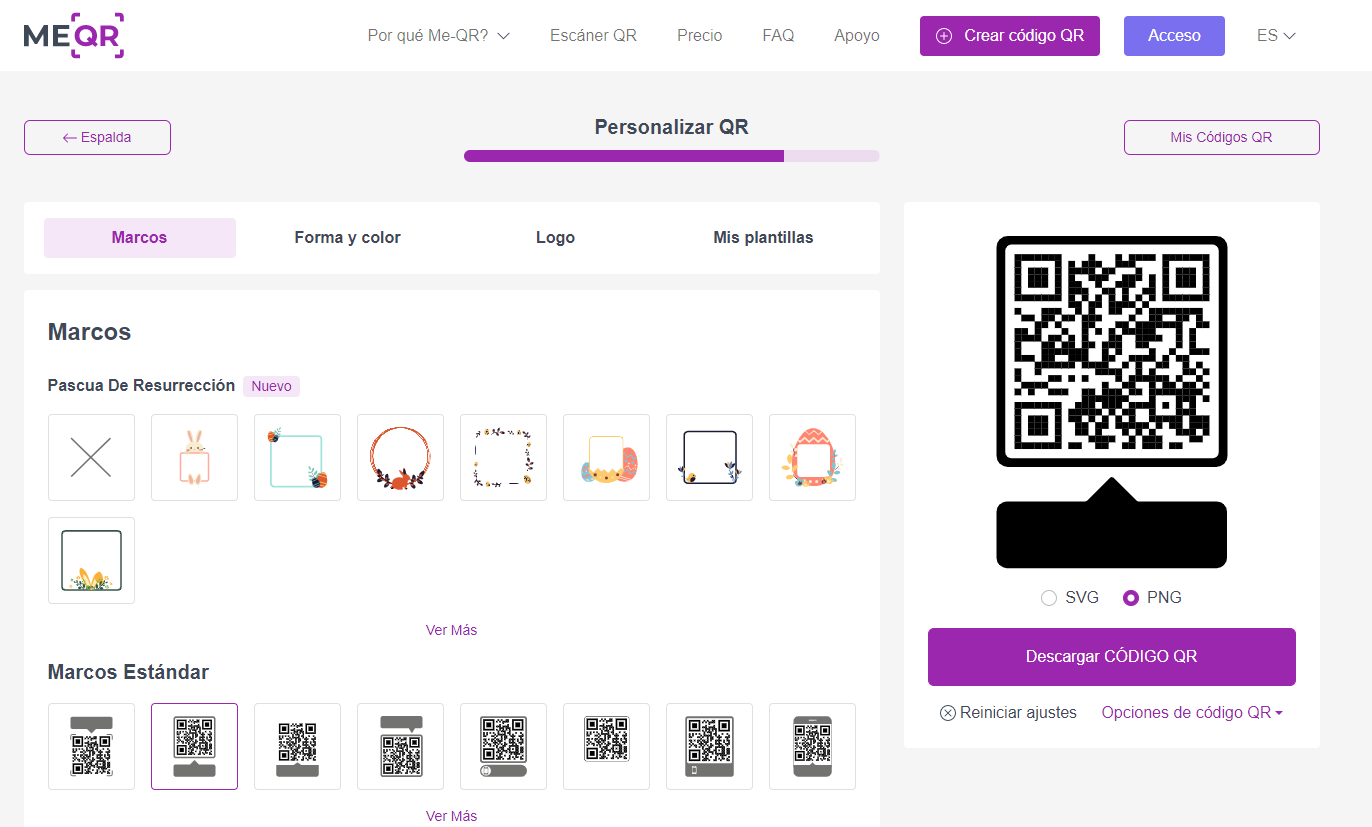Open the Logo tab
The height and width of the screenshot is (827, 1372).
[x=555, y=238]
